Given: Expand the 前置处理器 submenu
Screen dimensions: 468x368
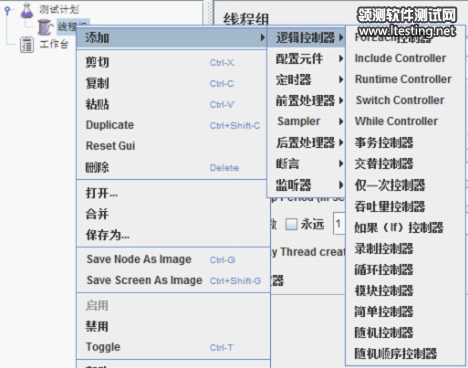Looking at the screenshot, I should [306, 101].
